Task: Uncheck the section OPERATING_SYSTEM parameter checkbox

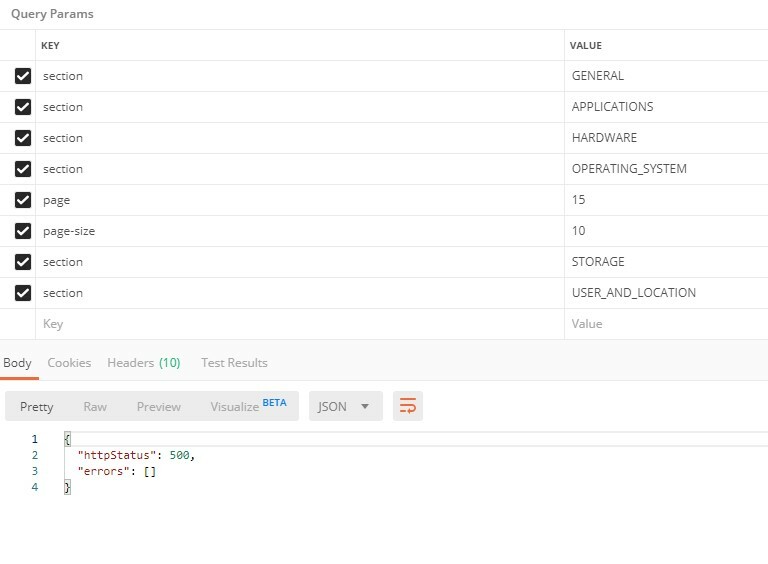Action: point(23,169)
